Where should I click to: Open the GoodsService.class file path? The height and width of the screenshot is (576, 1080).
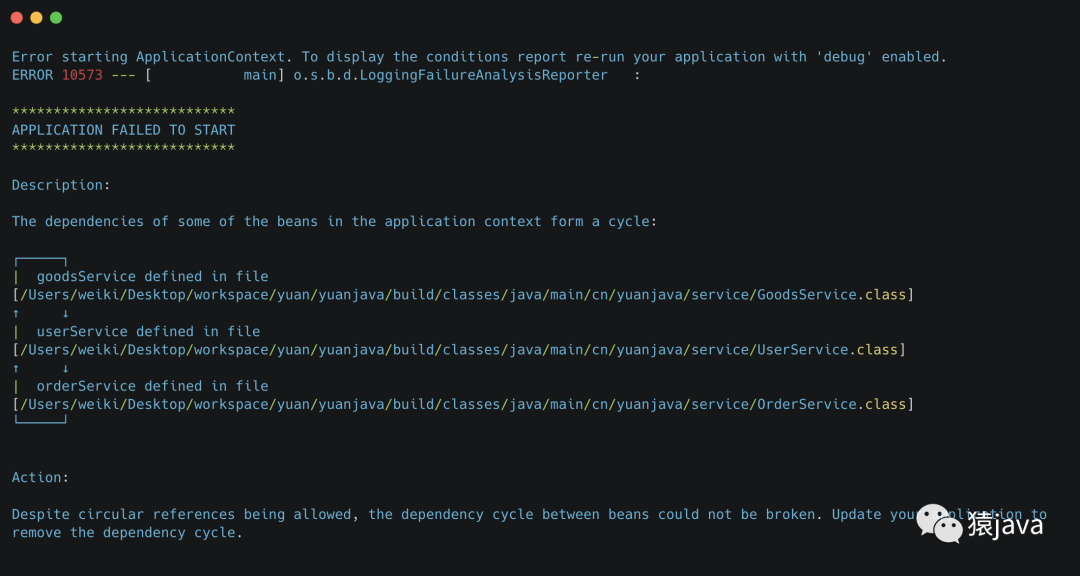click(x=463, y=295)
